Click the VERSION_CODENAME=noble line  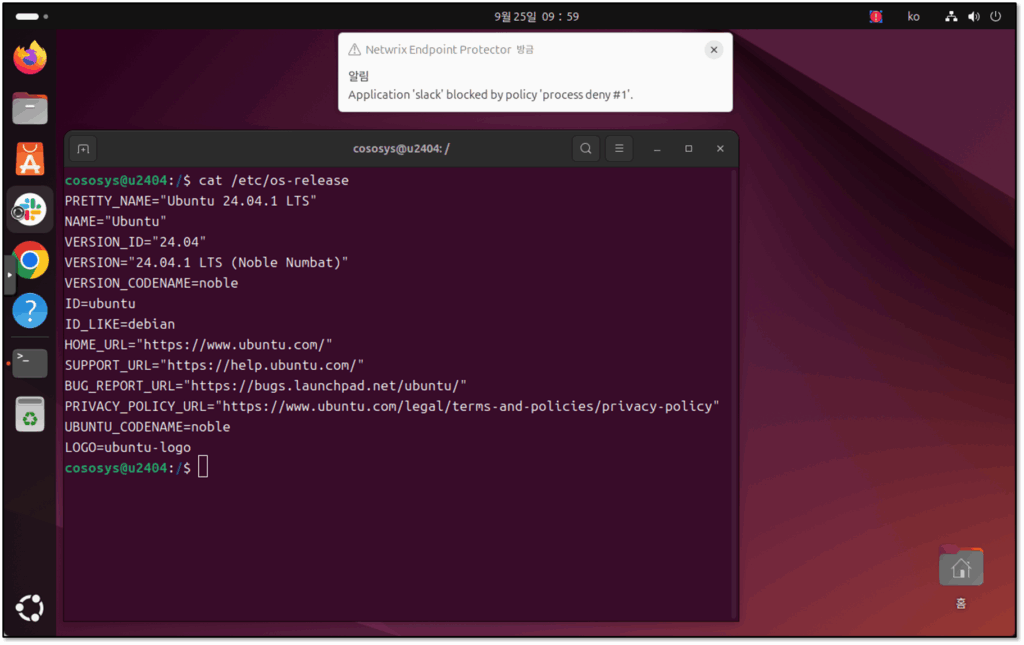click(x=151, y=283)
